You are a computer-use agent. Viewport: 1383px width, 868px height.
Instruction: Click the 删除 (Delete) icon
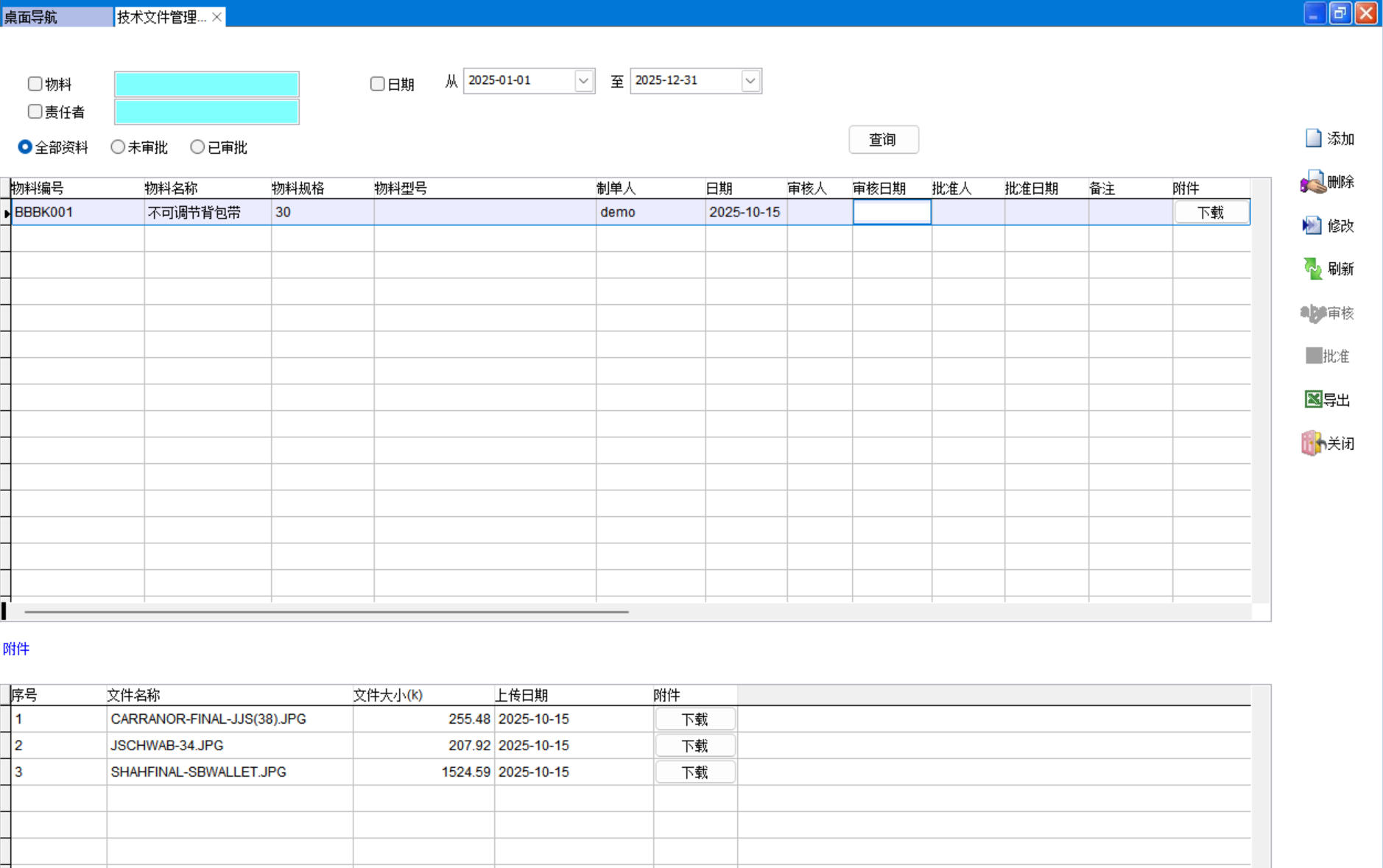(1312, 183)
